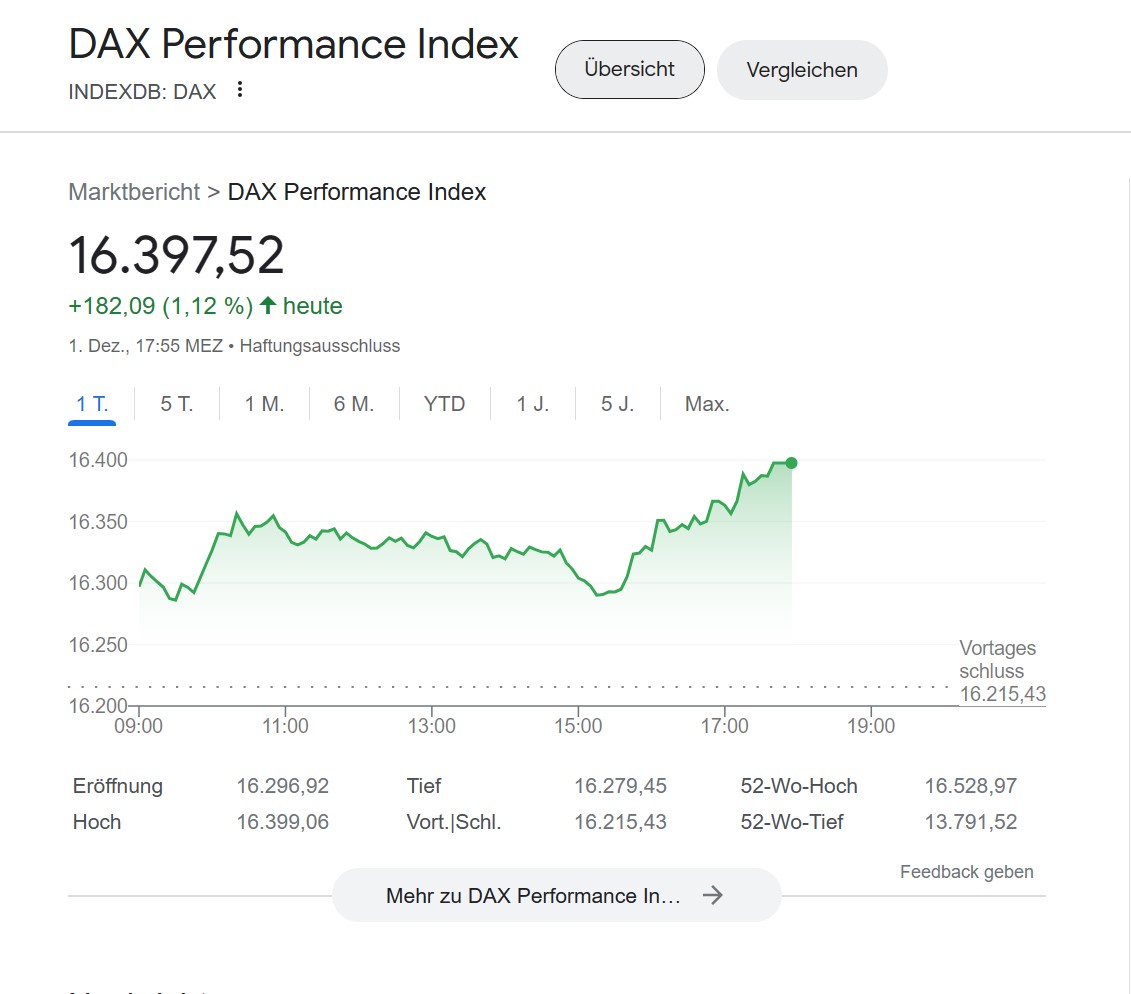
Task: Open the three-dot options menu beside INDEXDB: DAX
Action: pos(239,90)
